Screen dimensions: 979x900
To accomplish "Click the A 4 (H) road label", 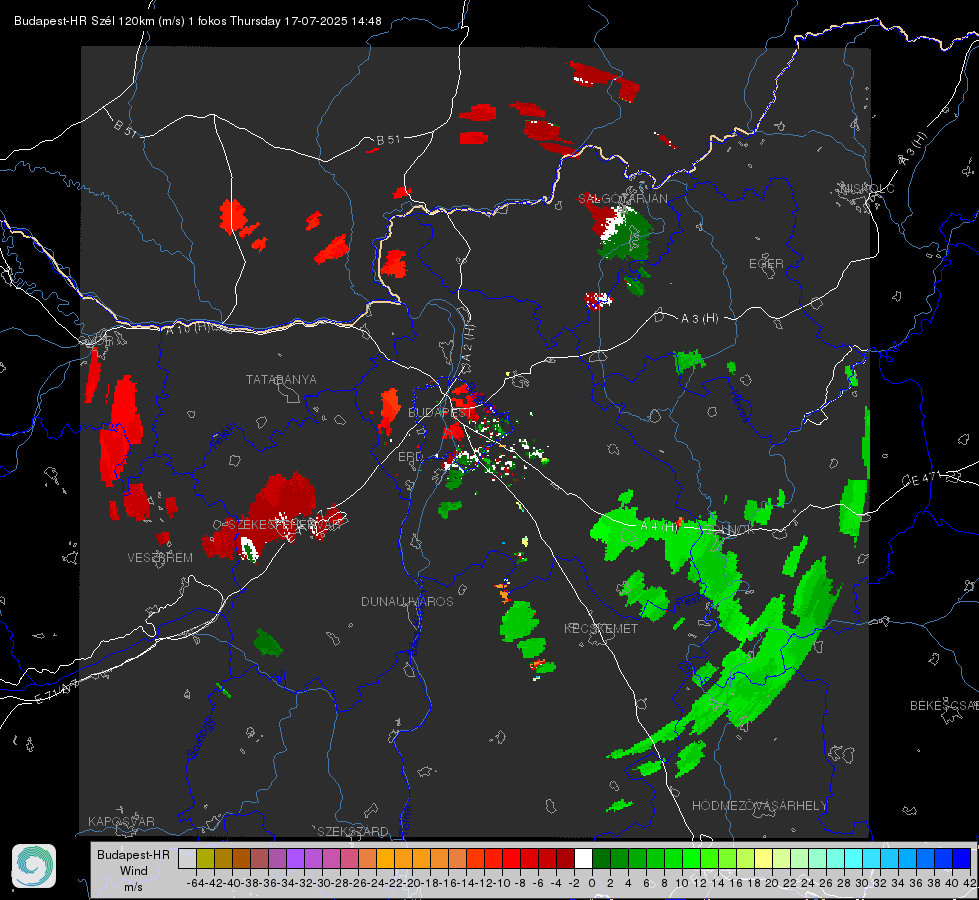I will coord(659,527).
